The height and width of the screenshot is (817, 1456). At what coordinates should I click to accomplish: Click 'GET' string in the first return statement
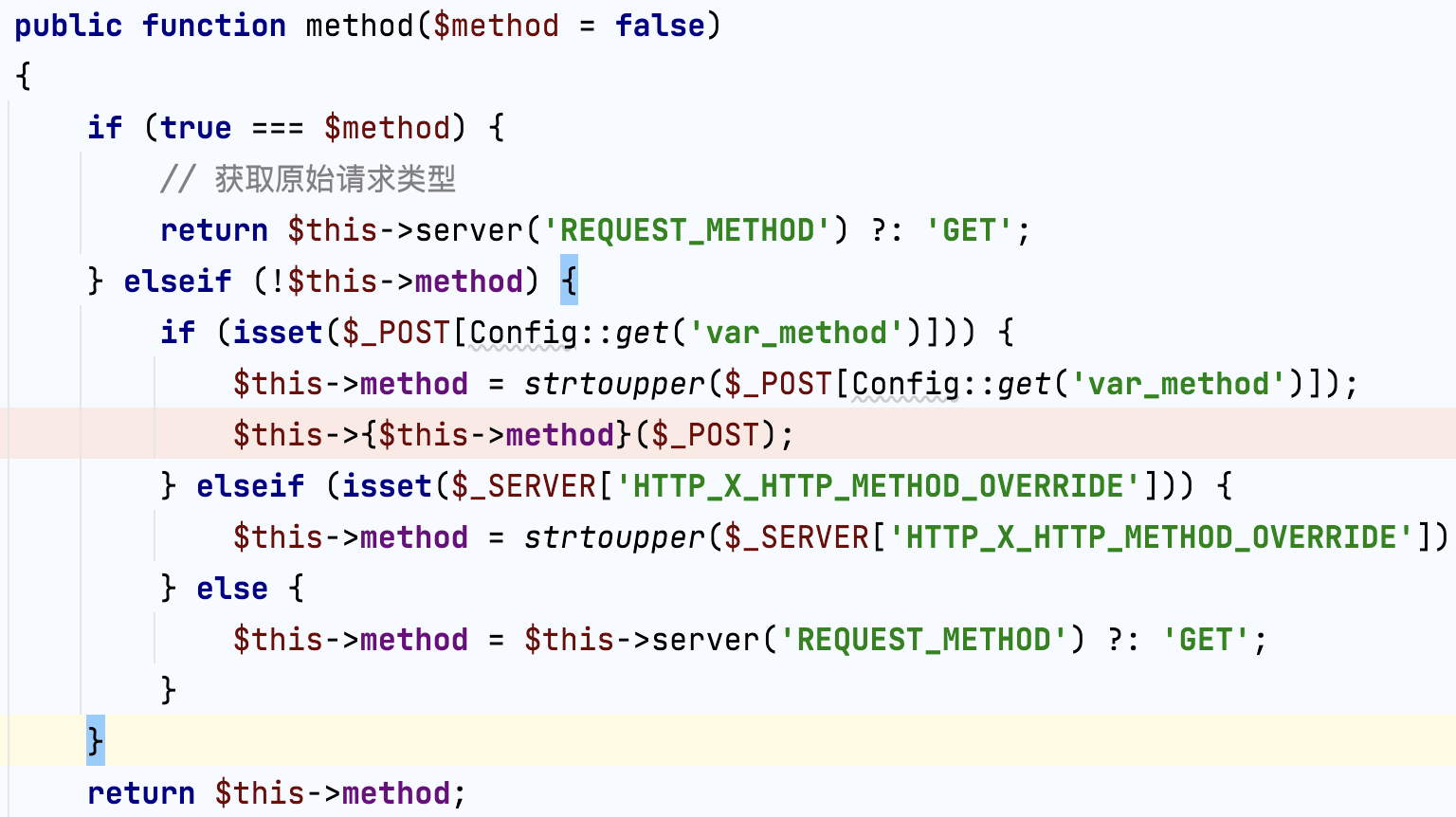[x=969, y=230]
